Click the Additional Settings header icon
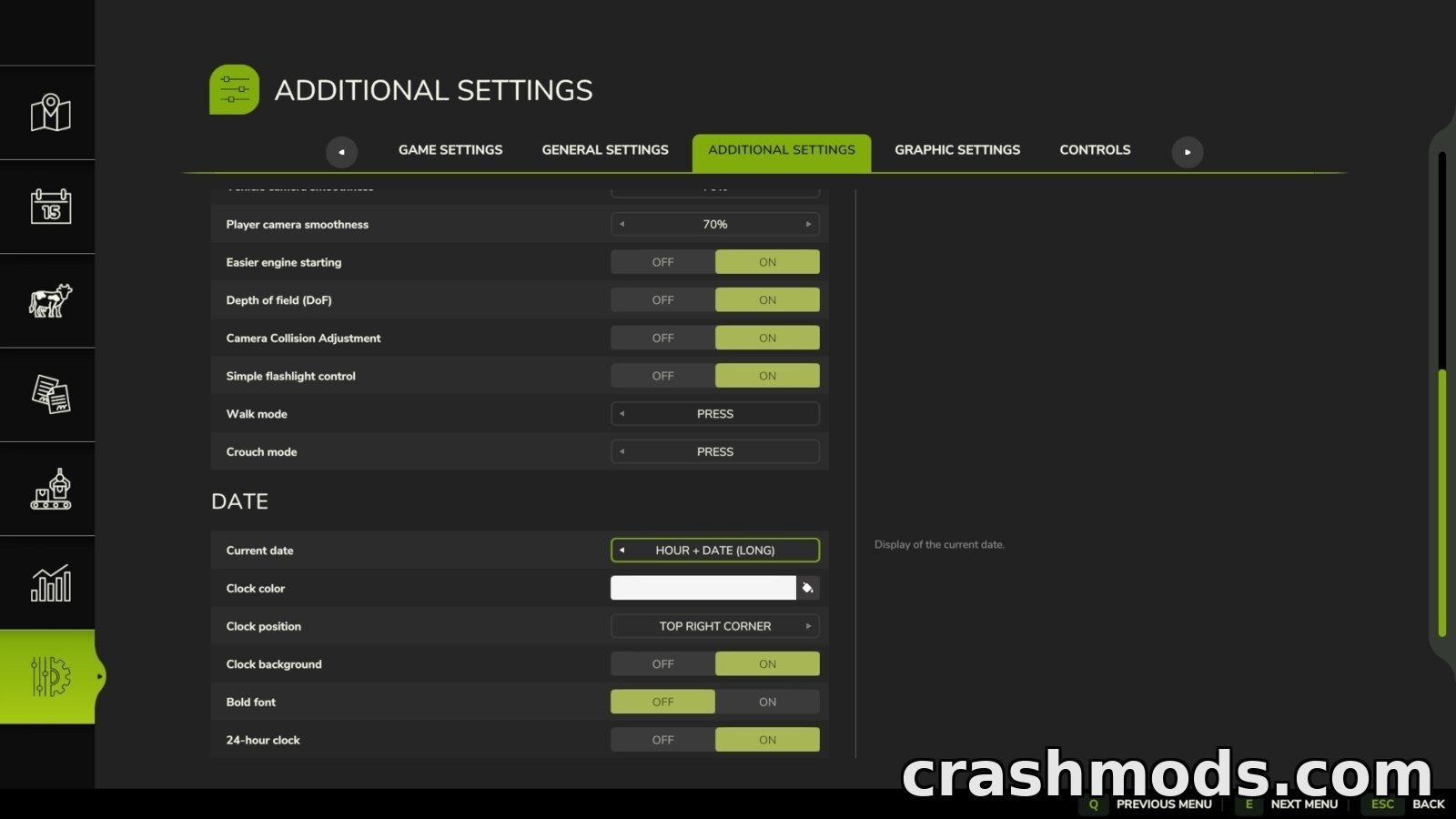 coord(234,89)
